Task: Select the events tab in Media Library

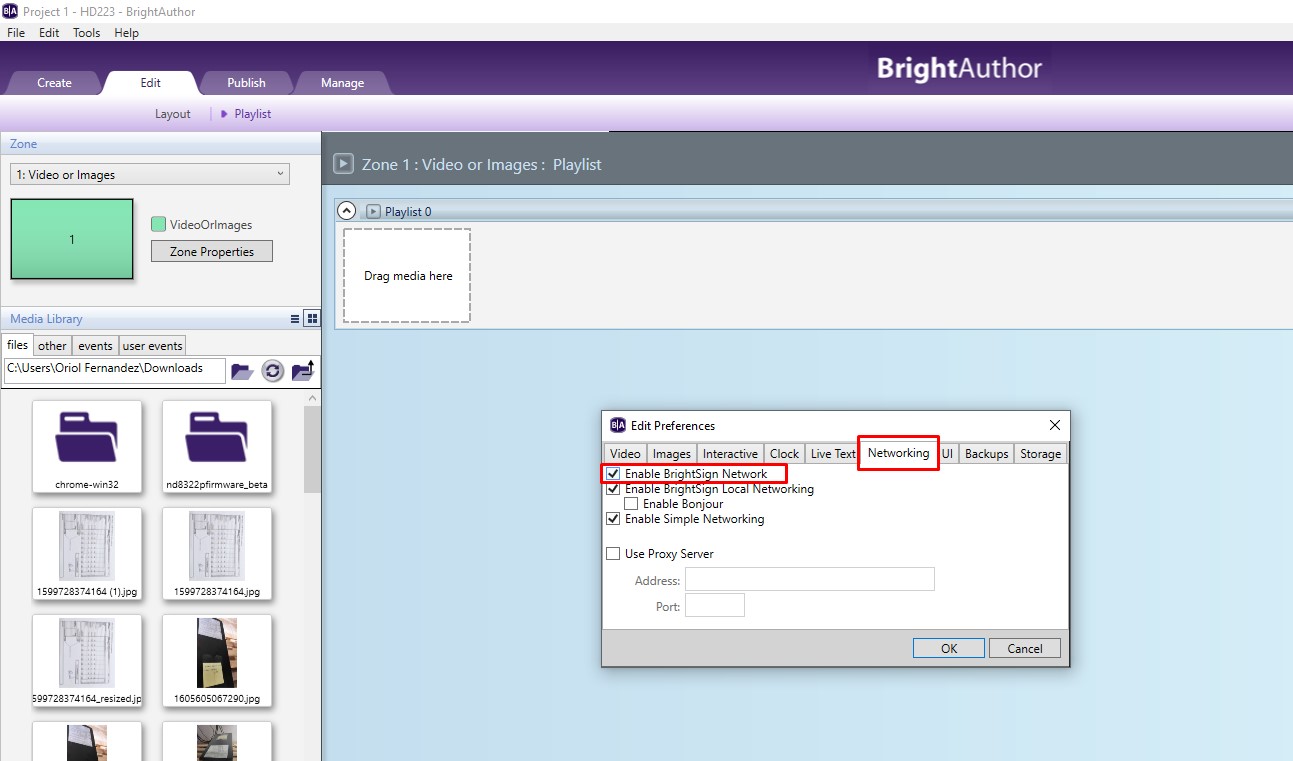Action: tap(95, 346)
